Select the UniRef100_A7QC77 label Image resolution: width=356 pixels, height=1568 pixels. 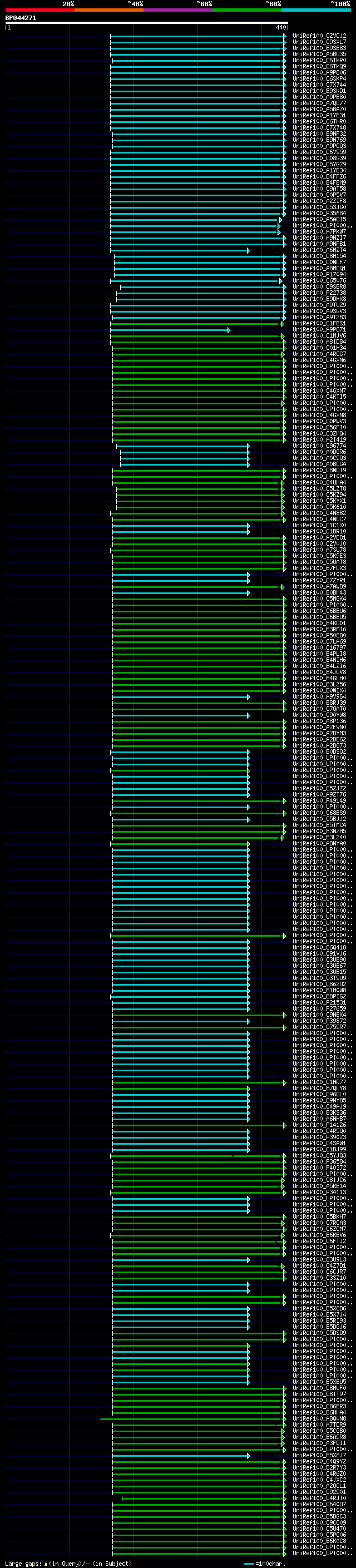point(319,103)
